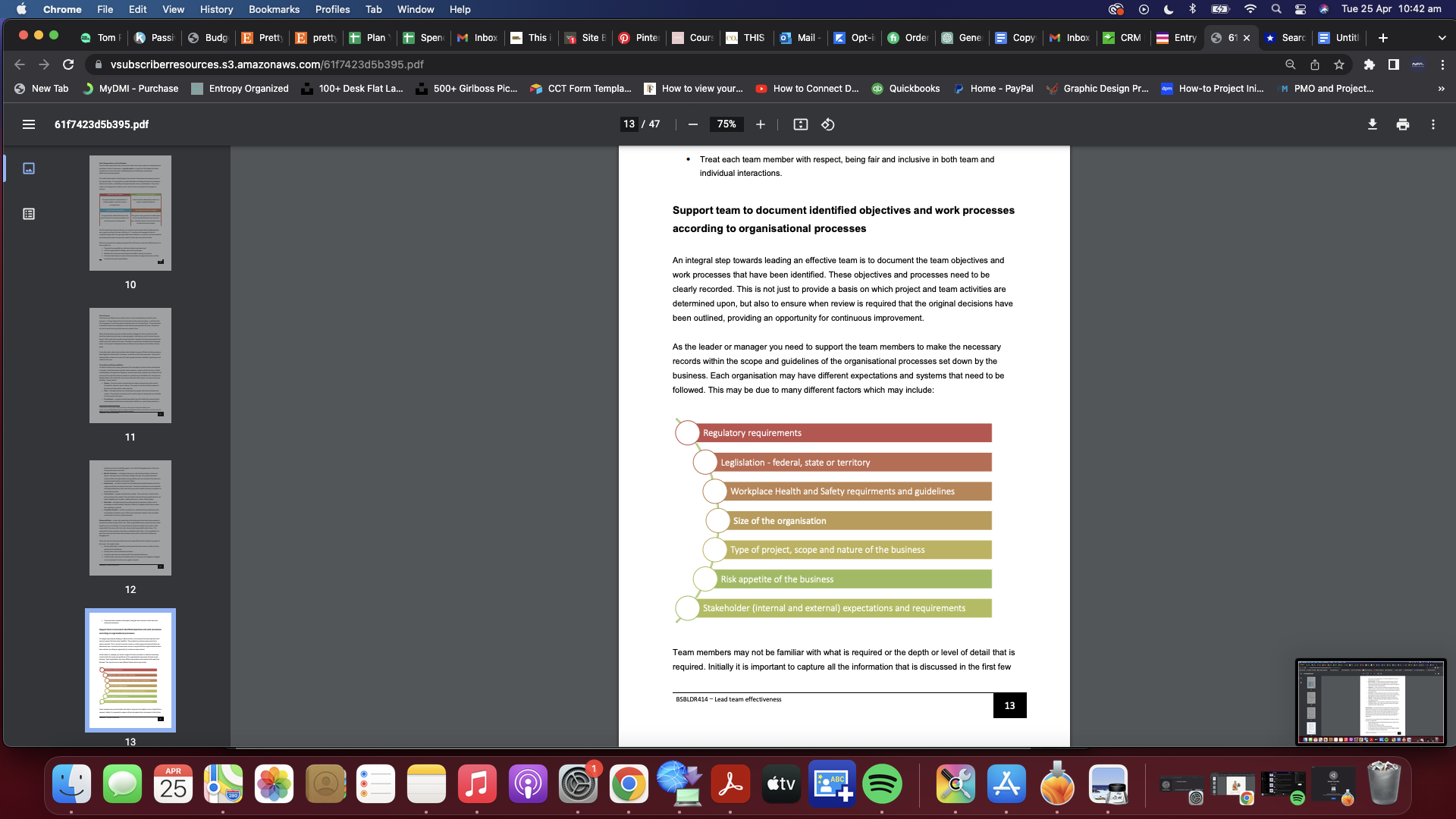Viewport: 1456px width, 819px height.
Task: Edit the page number input field
Action: click(629, 124)
